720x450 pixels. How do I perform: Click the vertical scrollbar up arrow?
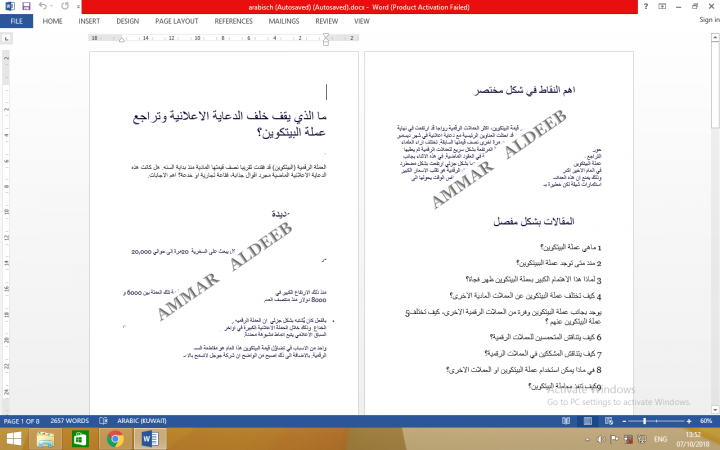coord(715,38)
